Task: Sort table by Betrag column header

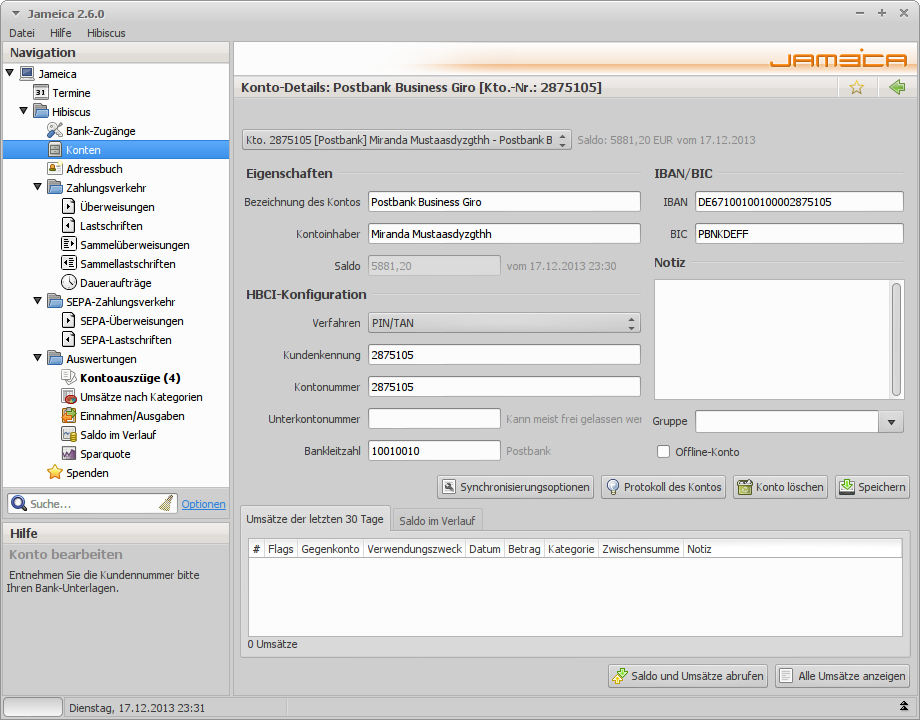Action: [524, 549]
